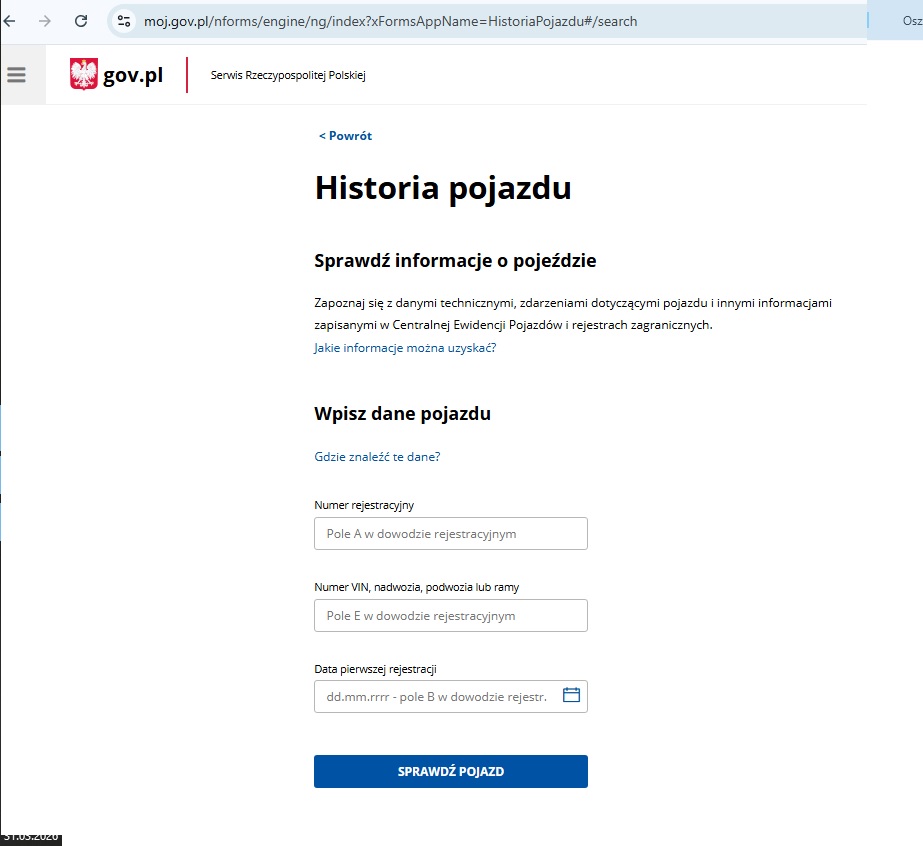The width and height of the screenshot is (923, 846).
Task: Open the Jakie informacje można uzyskać link
Action: pyautogui.click(x=404, y=347)
